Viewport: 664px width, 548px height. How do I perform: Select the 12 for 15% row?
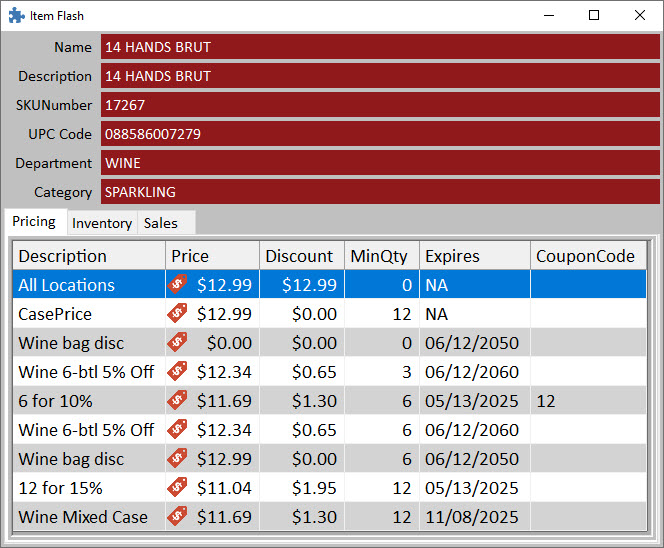tap(329, 488)
